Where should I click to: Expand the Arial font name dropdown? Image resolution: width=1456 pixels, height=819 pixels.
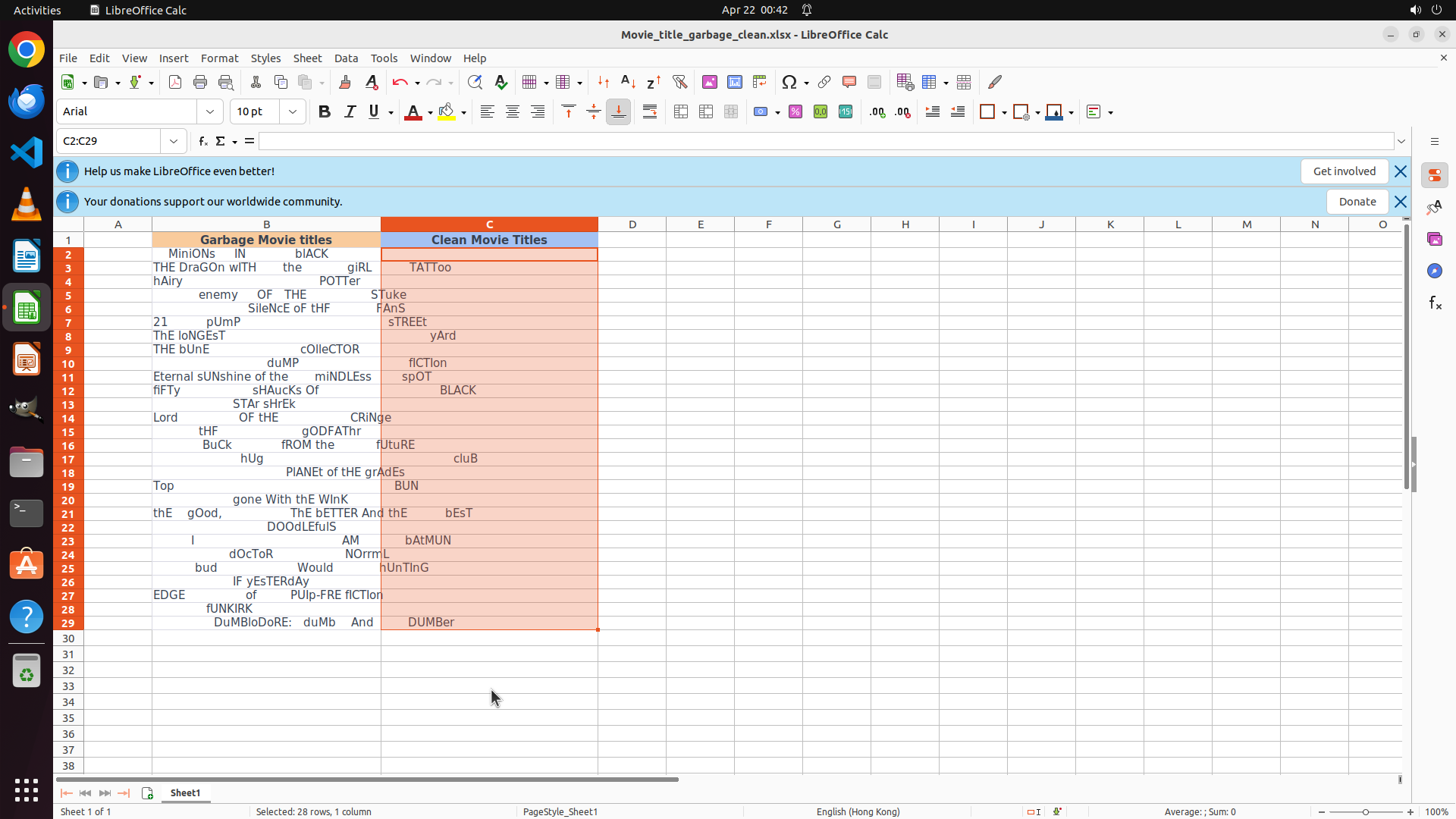tap(210, 112)
